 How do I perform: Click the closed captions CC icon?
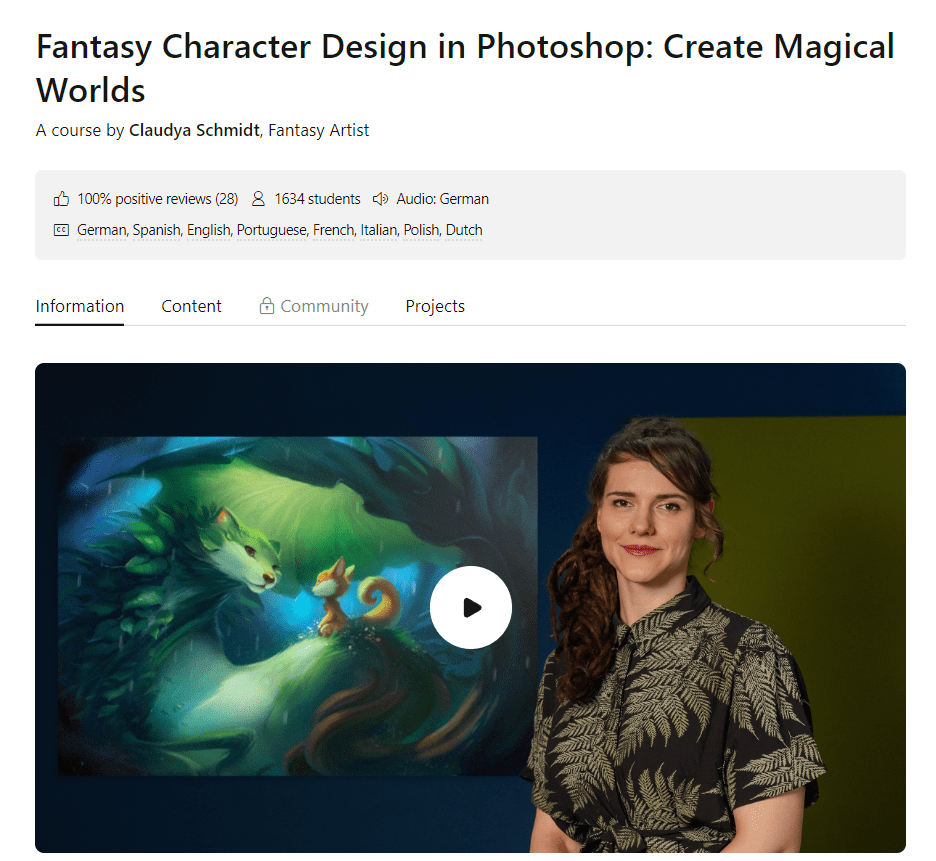[x=62, y=230]
